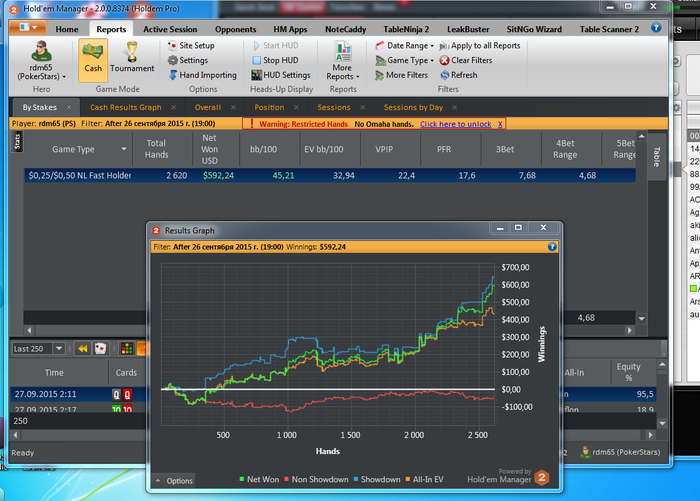Clear all filters

click(466, 60)
